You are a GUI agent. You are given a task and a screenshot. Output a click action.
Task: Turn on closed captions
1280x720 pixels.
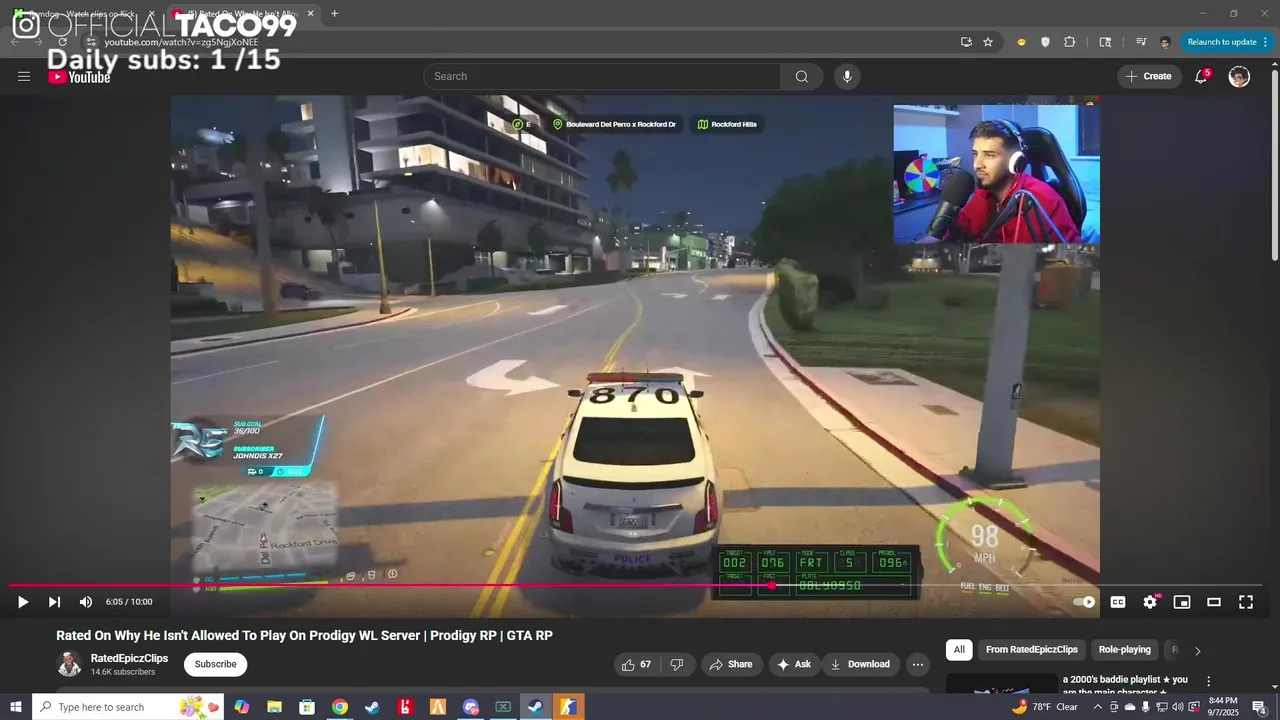tap(1118, 602)
